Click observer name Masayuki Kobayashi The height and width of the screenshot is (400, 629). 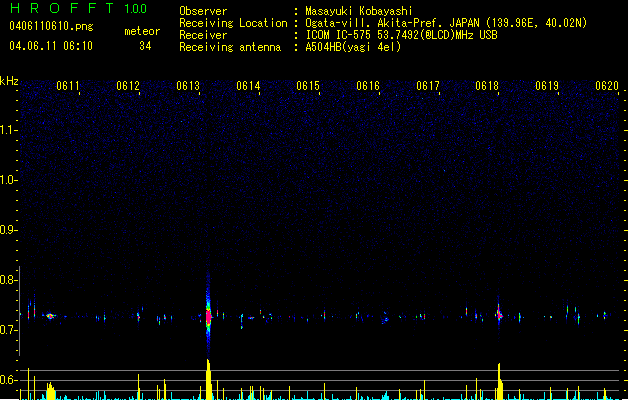pyautogui.click(x=359, y=11)
